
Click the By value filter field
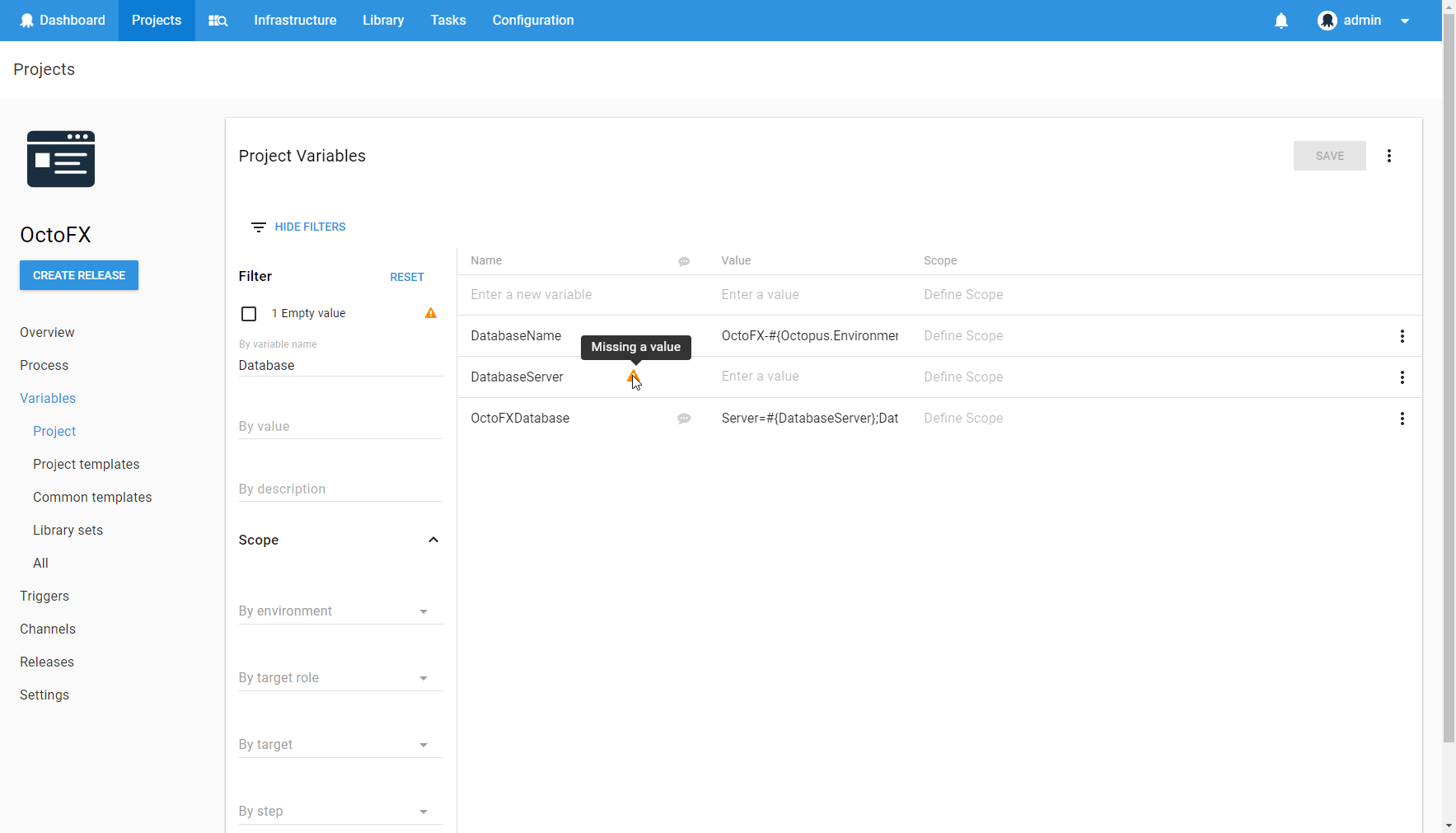click(x=340, y=427)
